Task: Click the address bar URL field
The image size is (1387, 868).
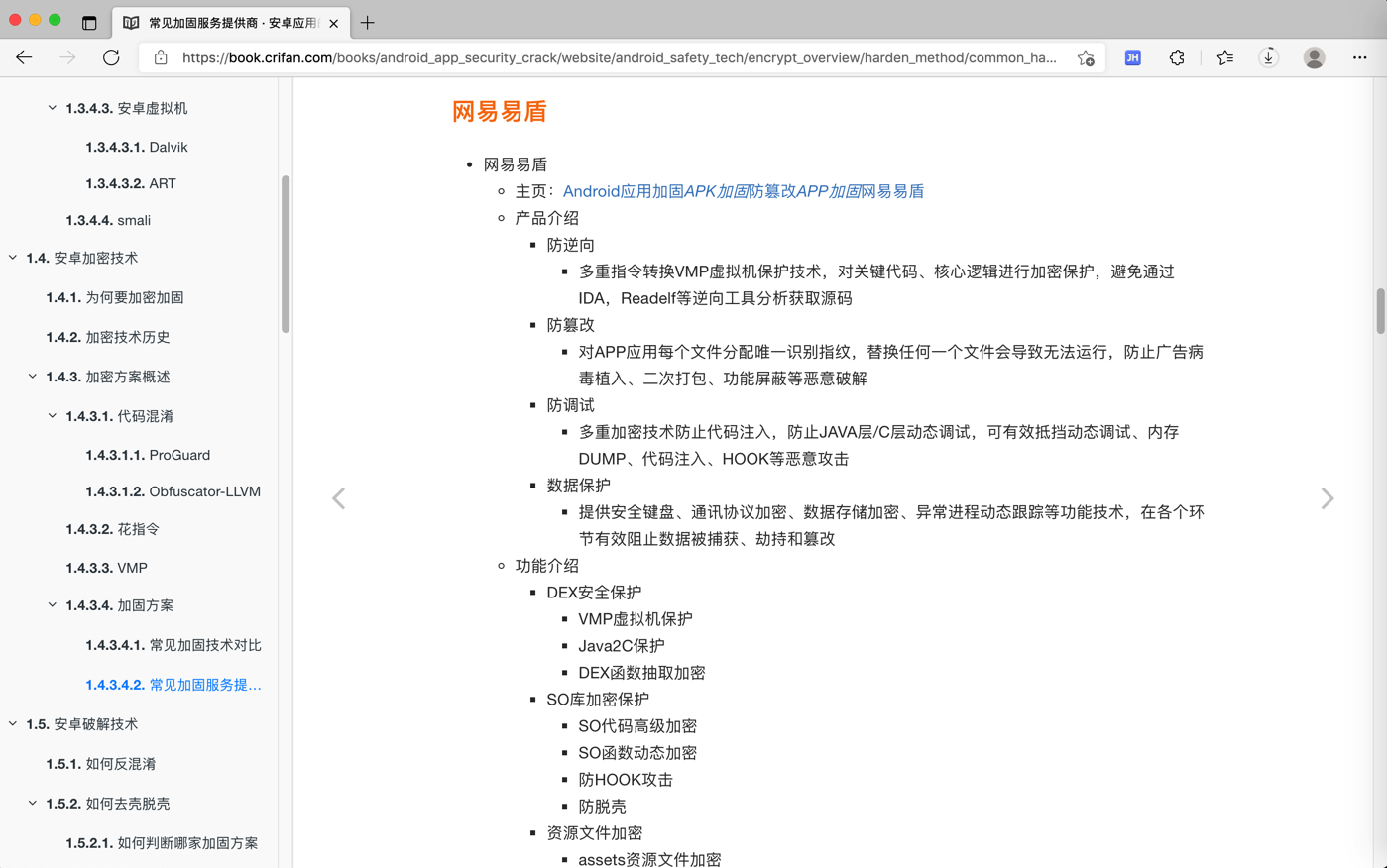Action: click(x=620, y=57)
